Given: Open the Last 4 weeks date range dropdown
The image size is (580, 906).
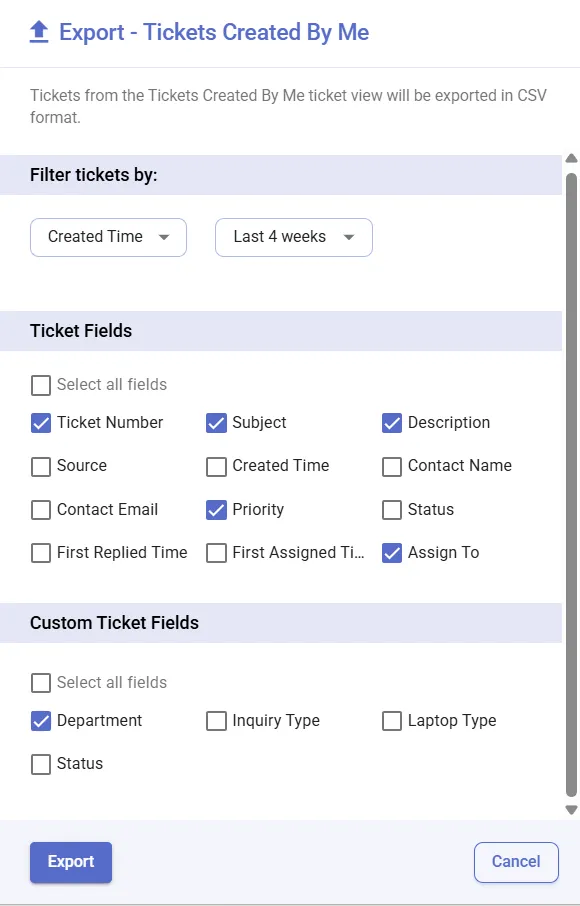Looking at the screenshot, I should 293,237.
